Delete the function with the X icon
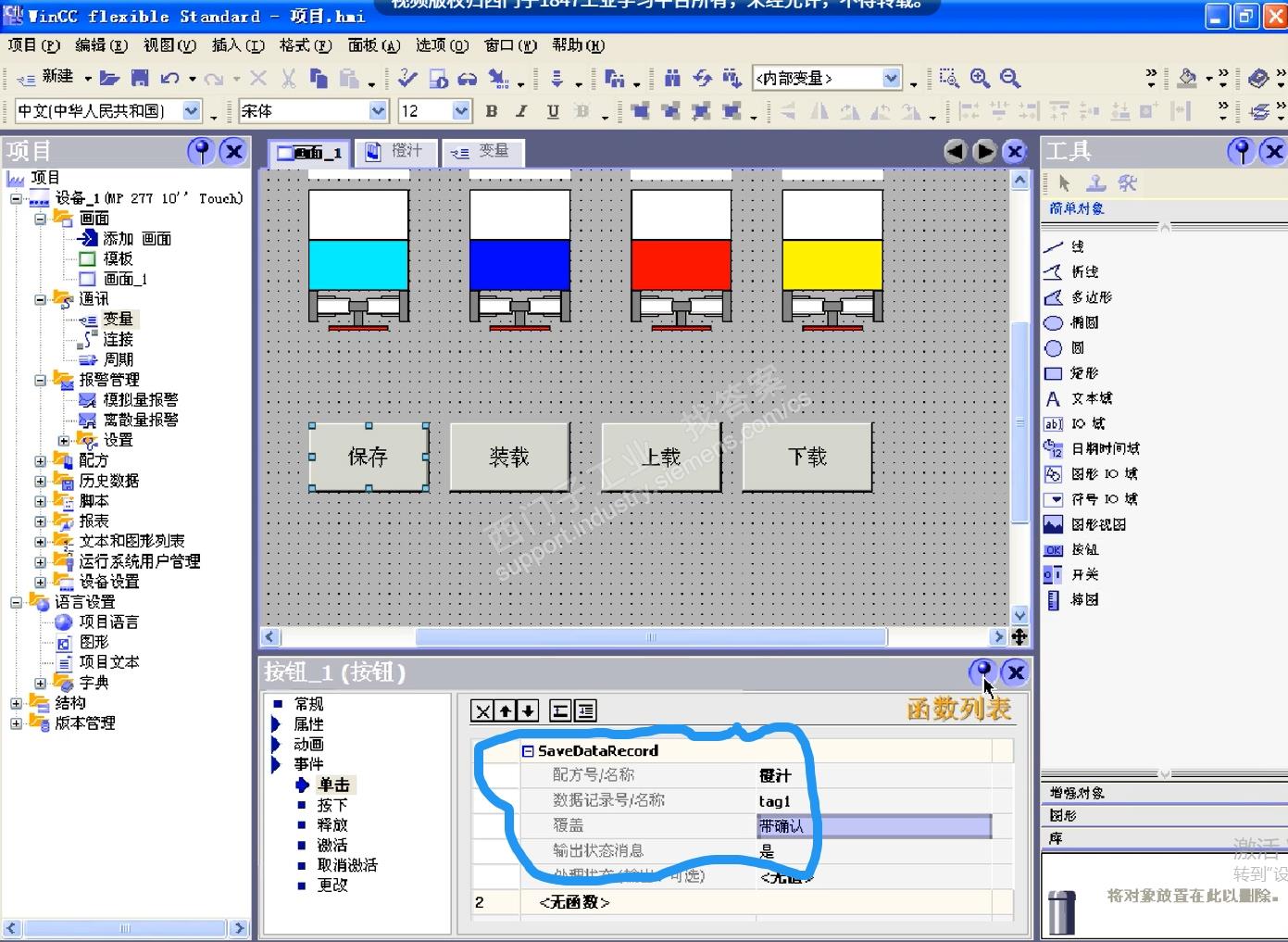This screenshot has height=942, width=1288. (x=482, y=710)
